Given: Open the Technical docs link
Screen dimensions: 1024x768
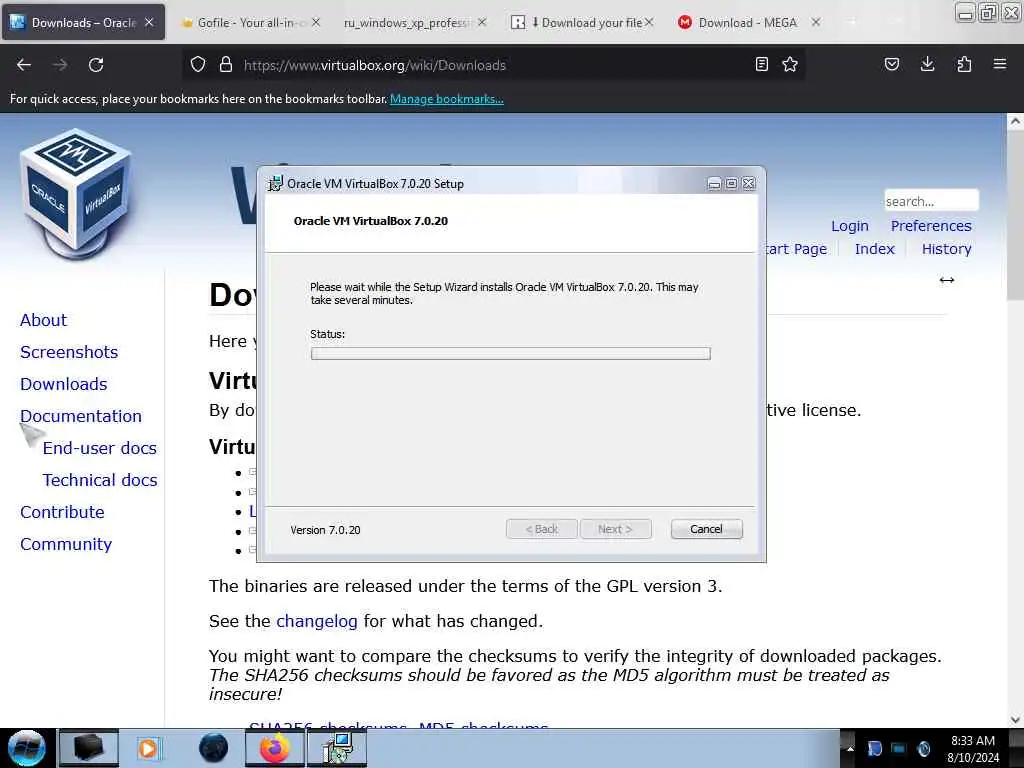Looking at the screenshot, I should coord(100,480).
